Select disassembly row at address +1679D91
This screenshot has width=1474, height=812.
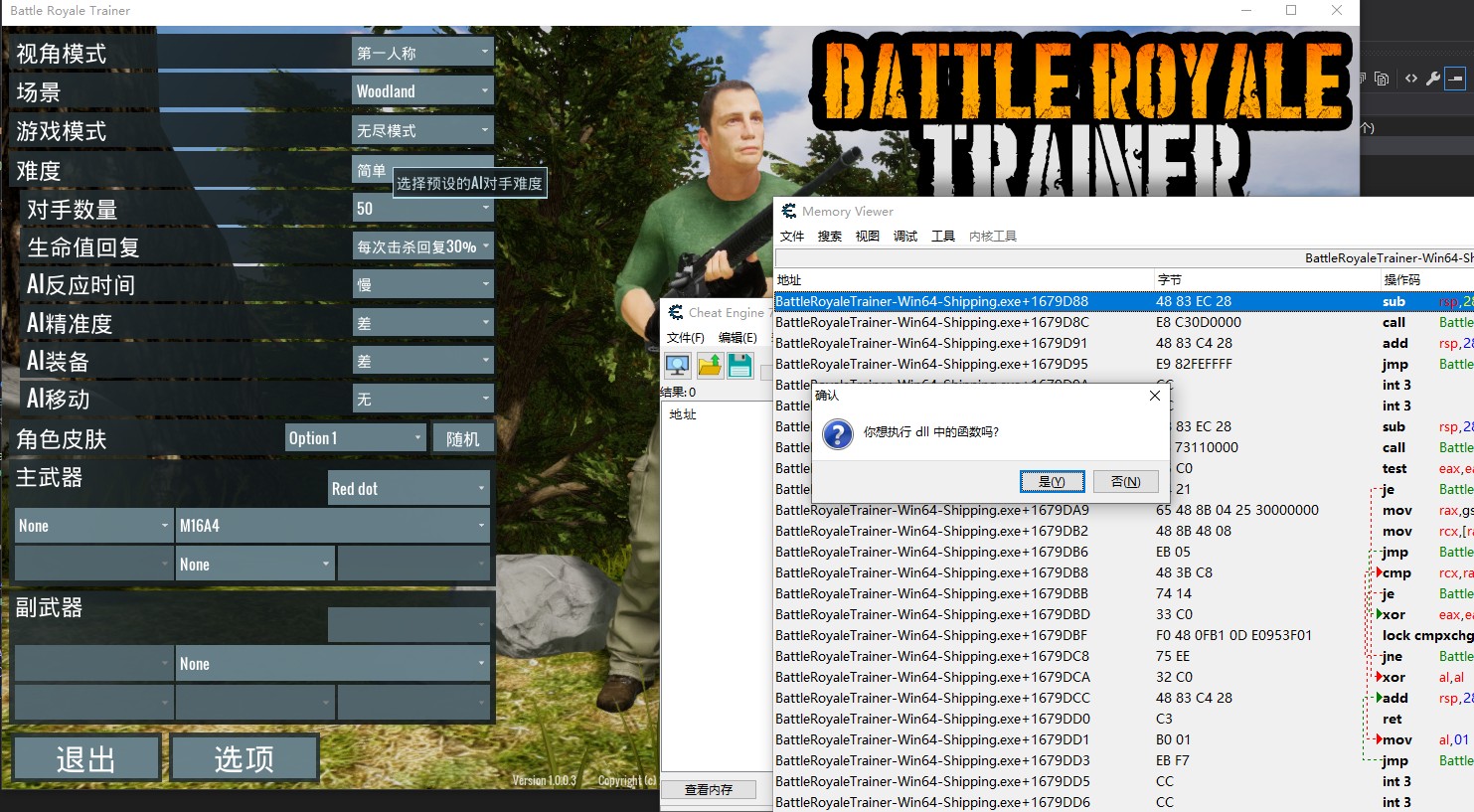point(1124,343)
